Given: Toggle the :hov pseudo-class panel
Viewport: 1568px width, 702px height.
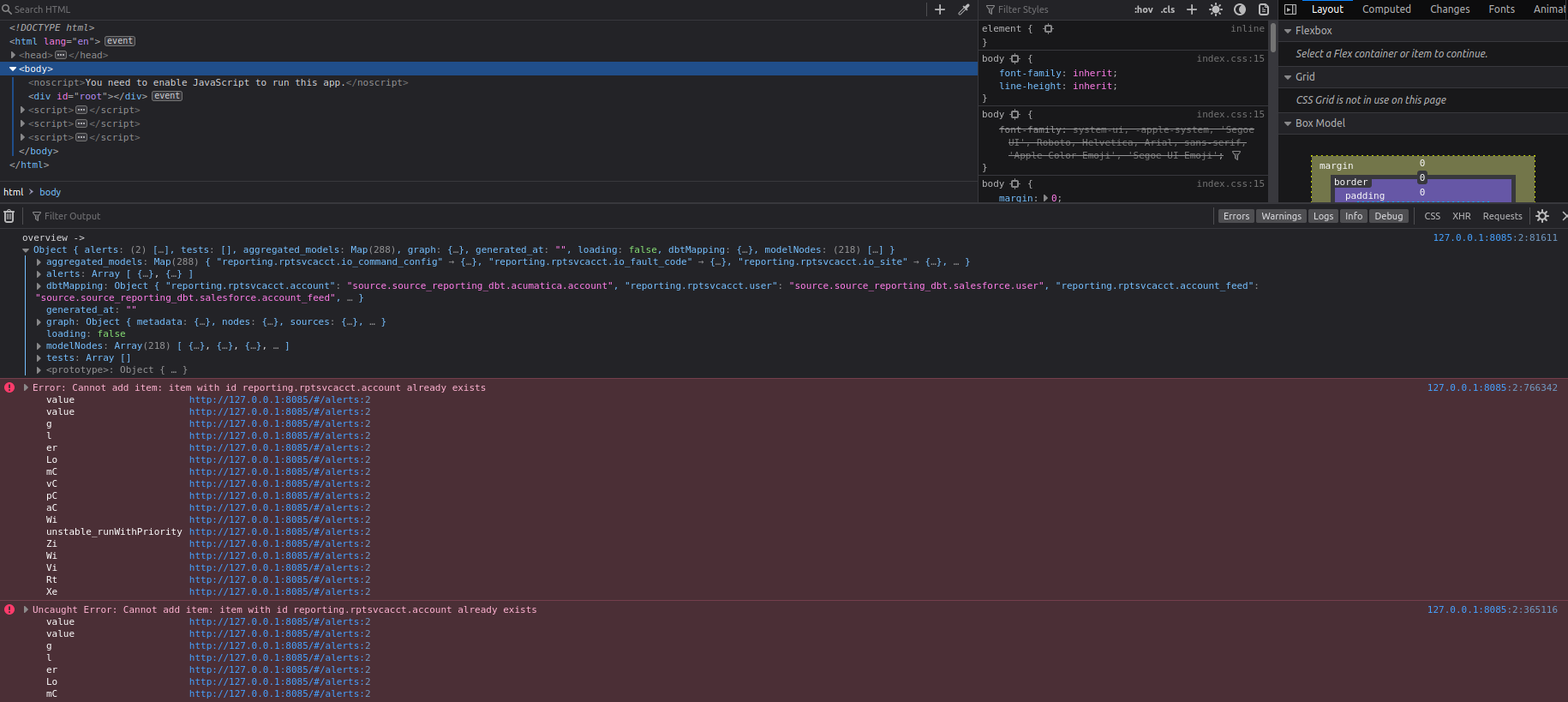Looking at the screenshot, I should pyautogui.click(x=1143, y=9).
